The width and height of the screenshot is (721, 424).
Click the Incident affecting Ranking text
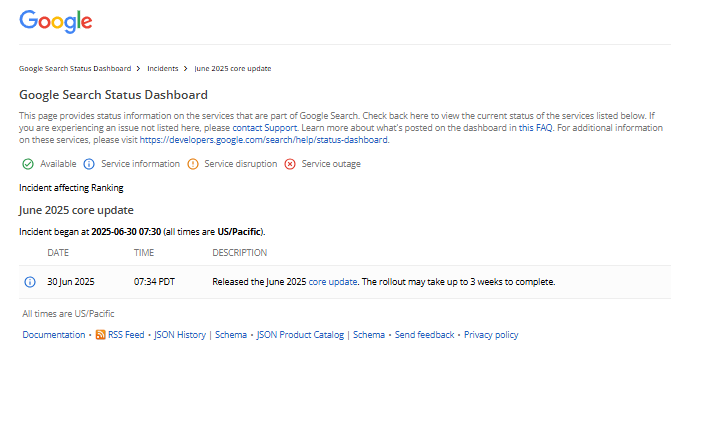tap(71, 188)
